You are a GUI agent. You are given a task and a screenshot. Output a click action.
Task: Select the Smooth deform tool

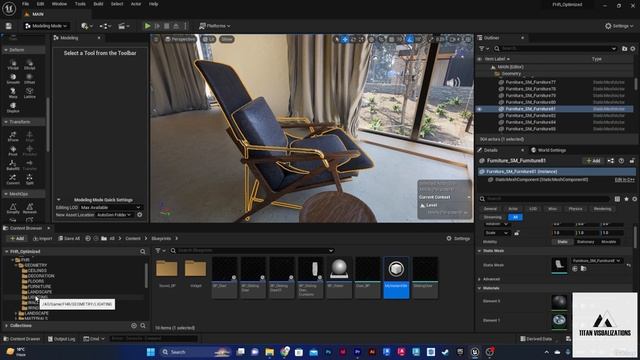(x=13, y=79)
